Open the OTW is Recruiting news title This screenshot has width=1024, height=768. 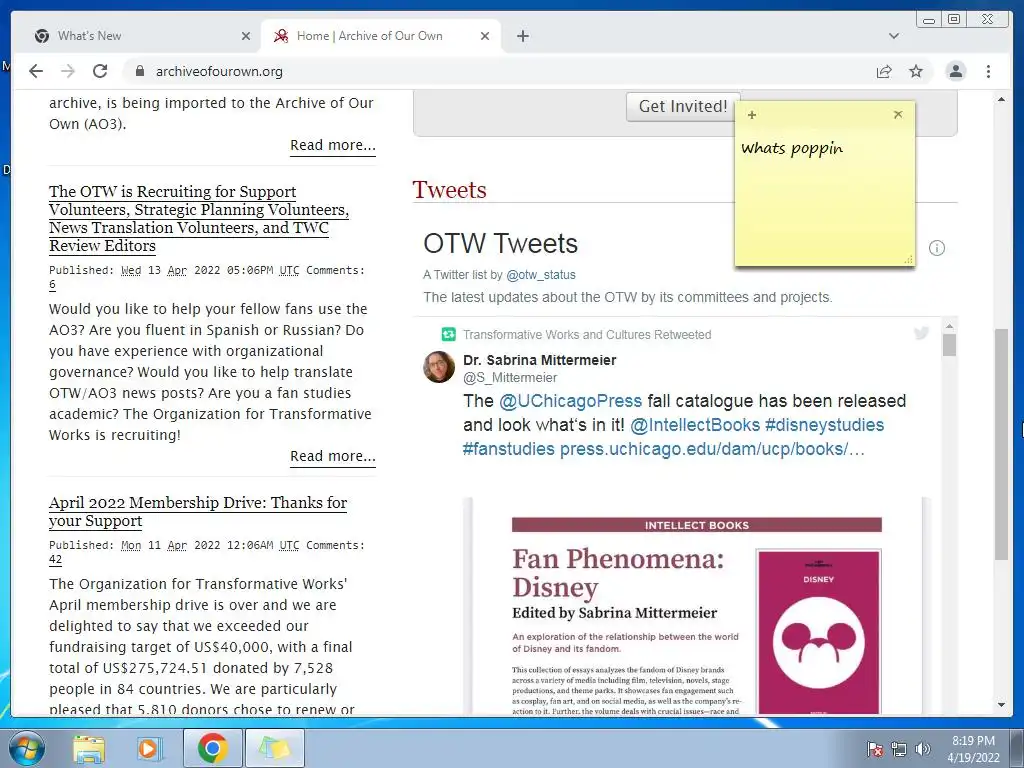(x=199, y=219)
